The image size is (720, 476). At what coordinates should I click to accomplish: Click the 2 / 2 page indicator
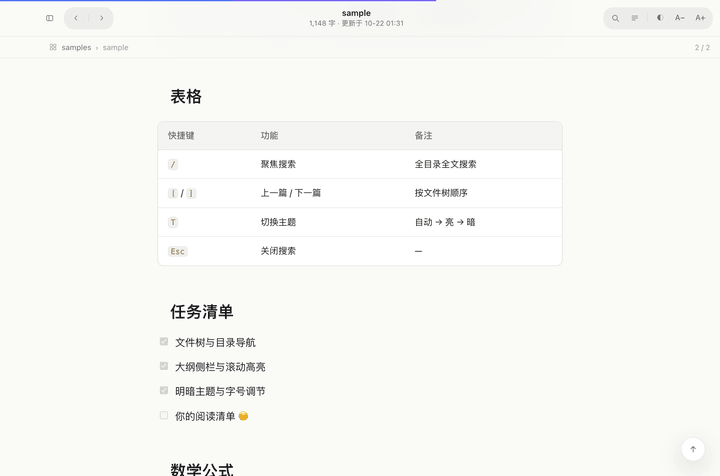702,47
